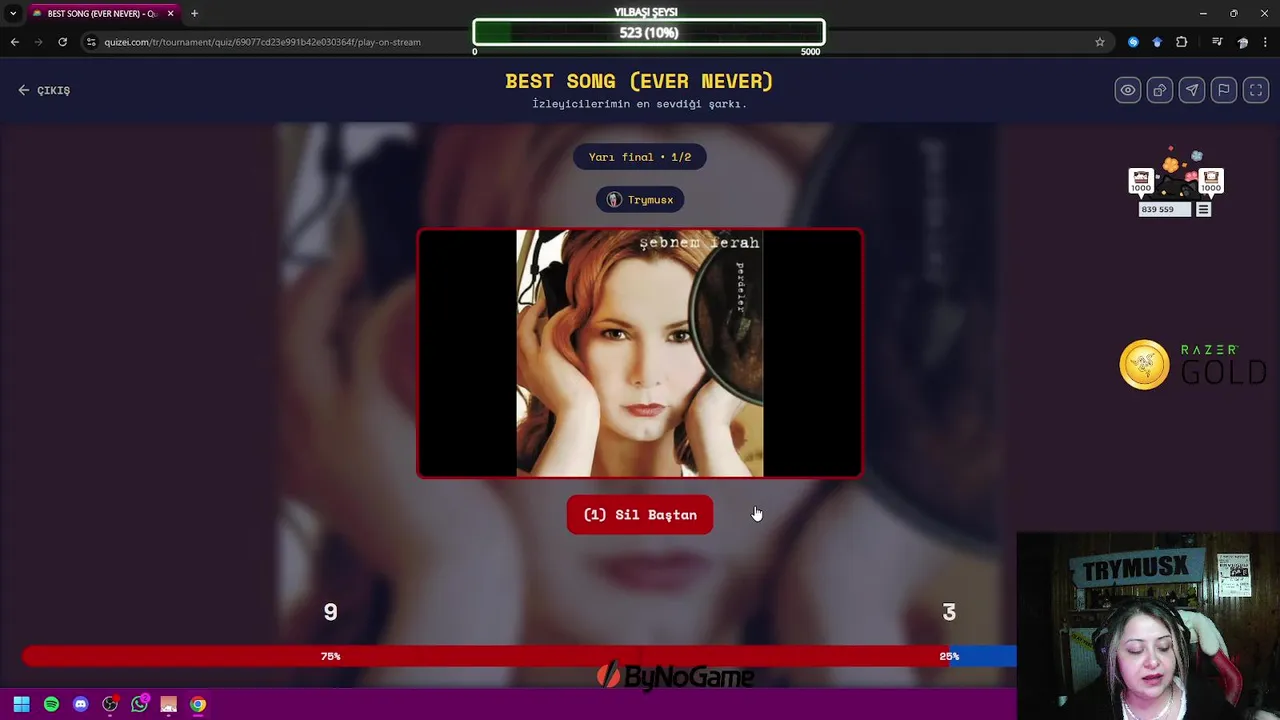Close the BEST SONG browser tab
Screen dimensions: 1280x720
(x=170, y=14)
